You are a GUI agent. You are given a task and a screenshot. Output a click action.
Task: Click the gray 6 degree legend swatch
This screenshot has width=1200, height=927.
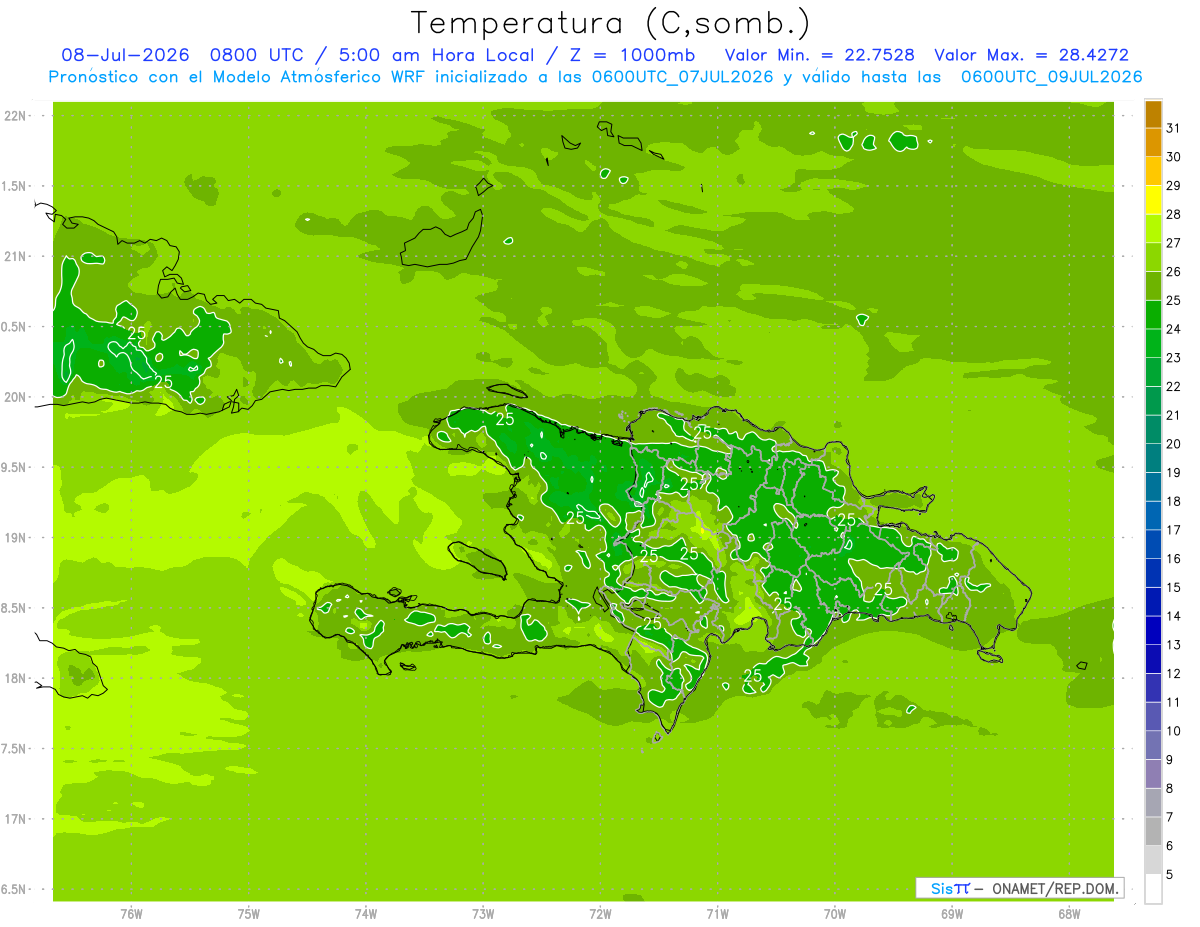tap(1153, 831)
